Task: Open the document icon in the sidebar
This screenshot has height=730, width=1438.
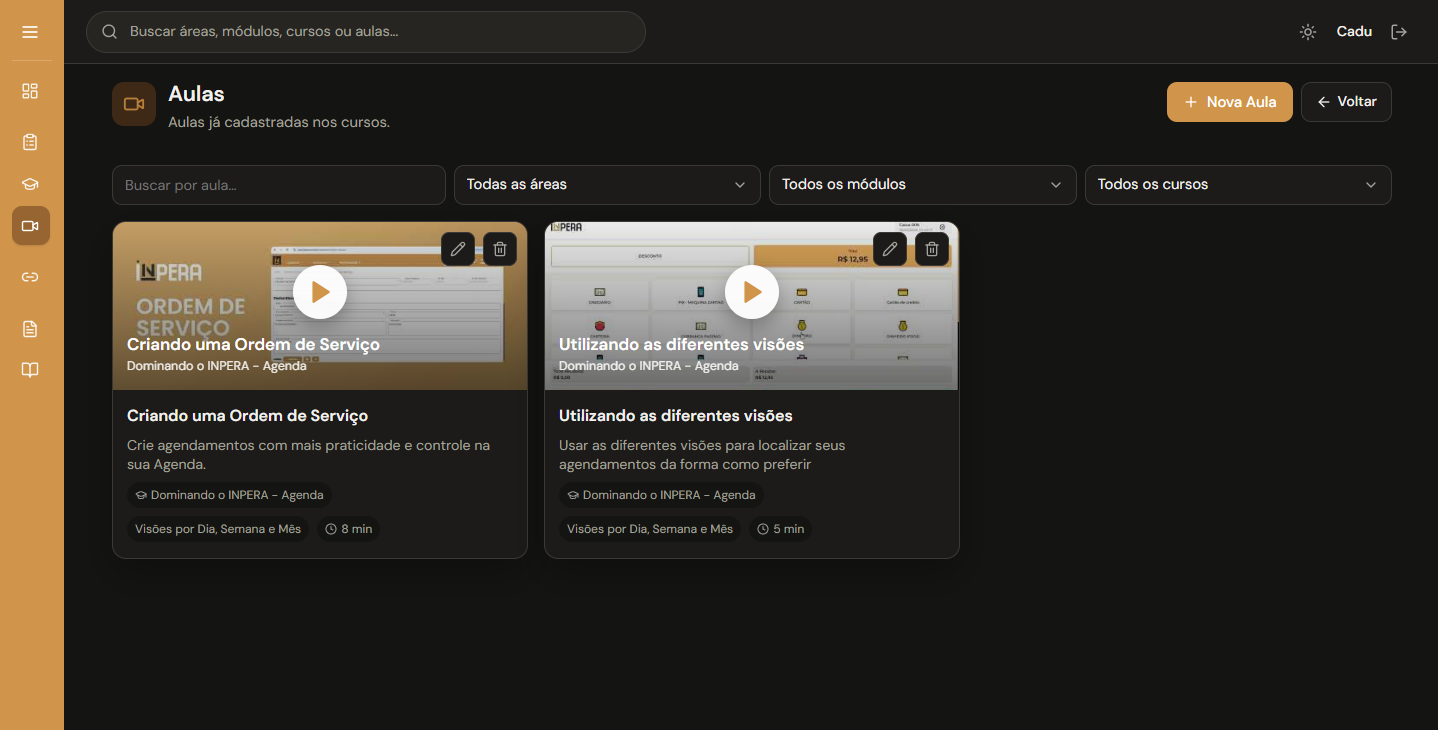Action: point(30,328)
